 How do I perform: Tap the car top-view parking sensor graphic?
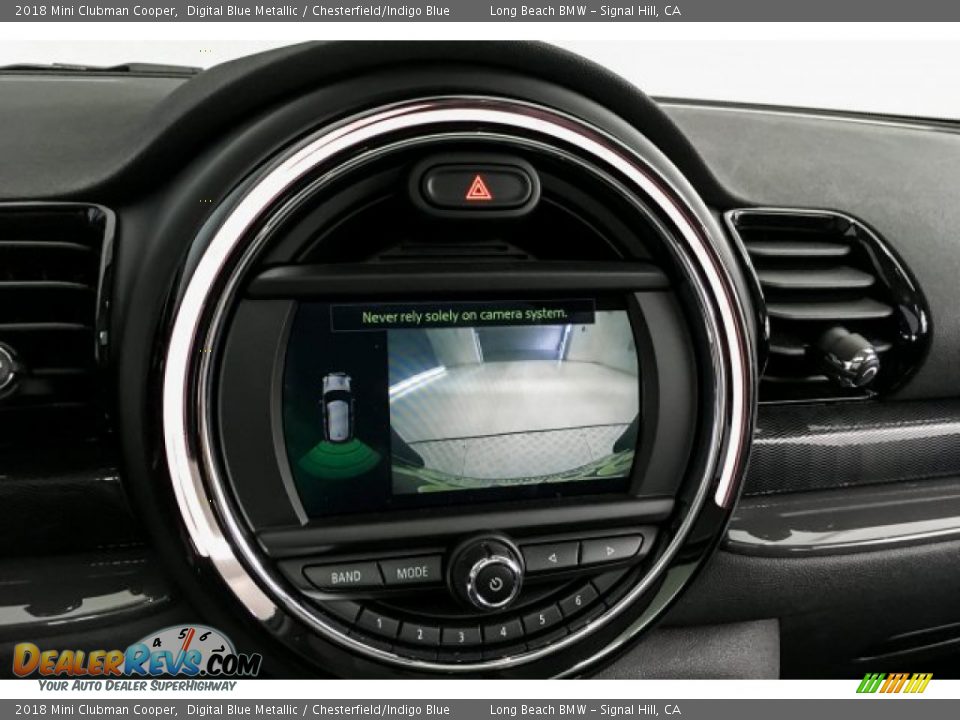point(337,406)
